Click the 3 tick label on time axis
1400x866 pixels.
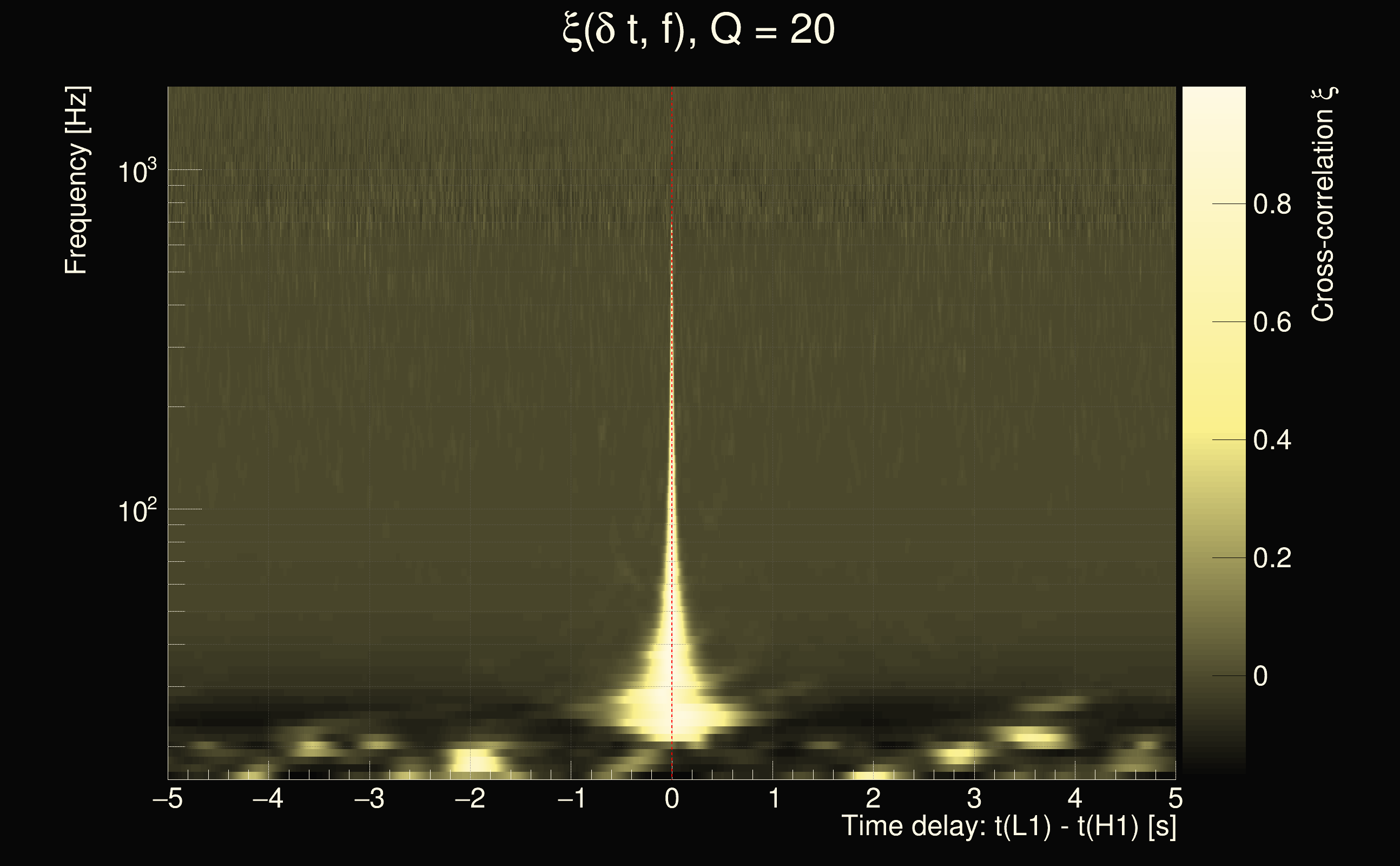974,798
